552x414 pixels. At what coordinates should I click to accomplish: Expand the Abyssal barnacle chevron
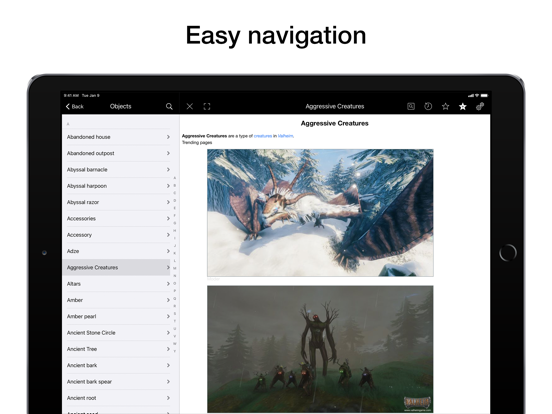pos(168,170)
